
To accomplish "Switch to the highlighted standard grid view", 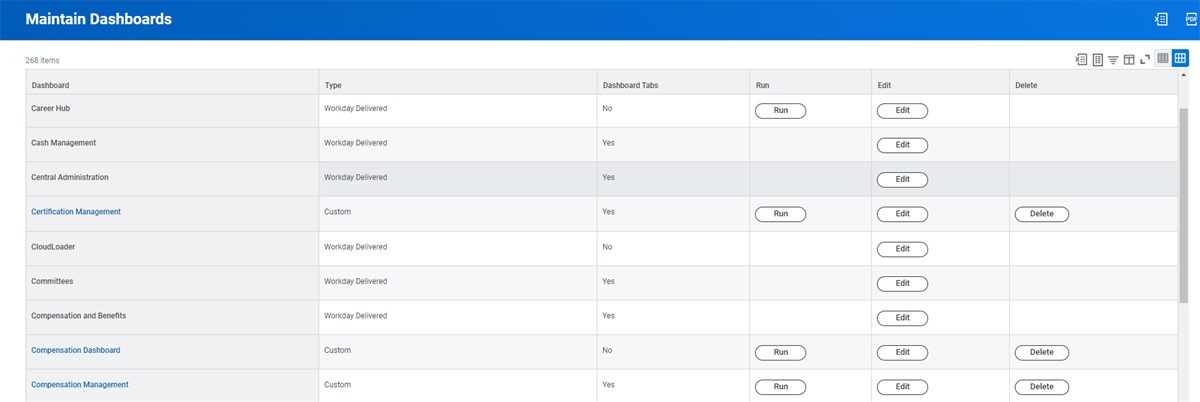I will pyautogui.click(x=1180, y=59).
